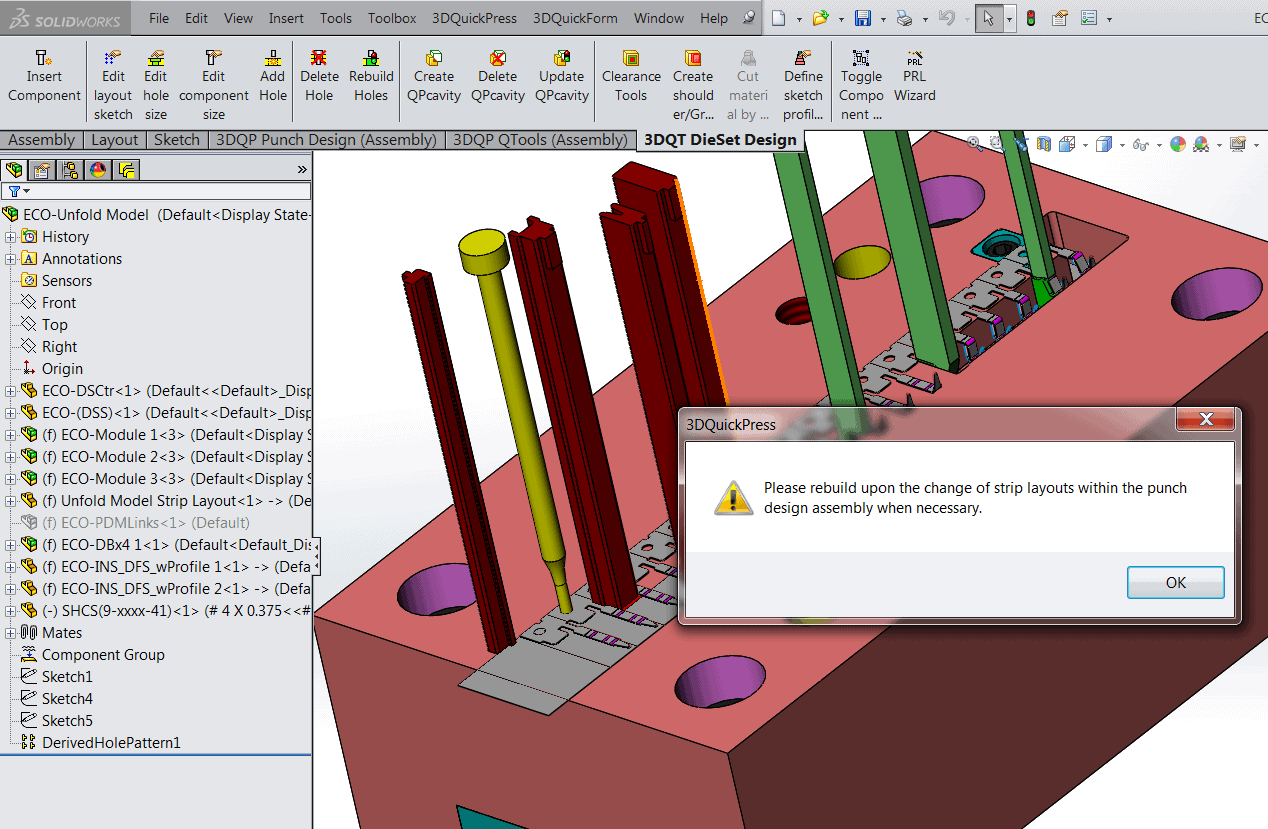Click OK in 3DQuickPress dialog
This screenshot has width=1268, height=829.
pos(1176,582)
